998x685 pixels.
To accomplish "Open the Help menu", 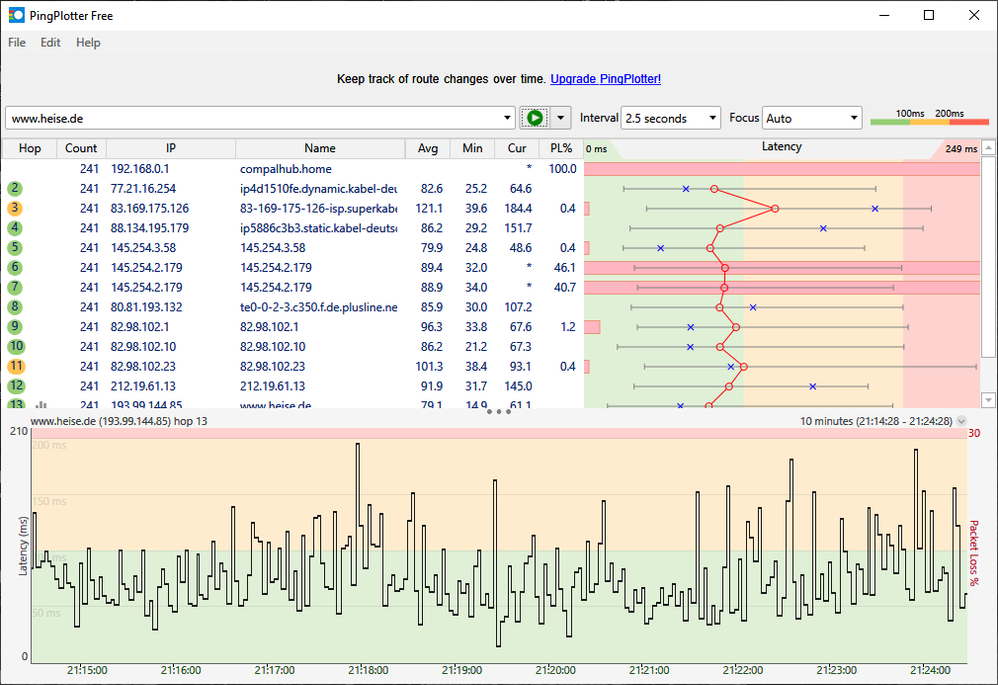I will [x=88, y=43].
